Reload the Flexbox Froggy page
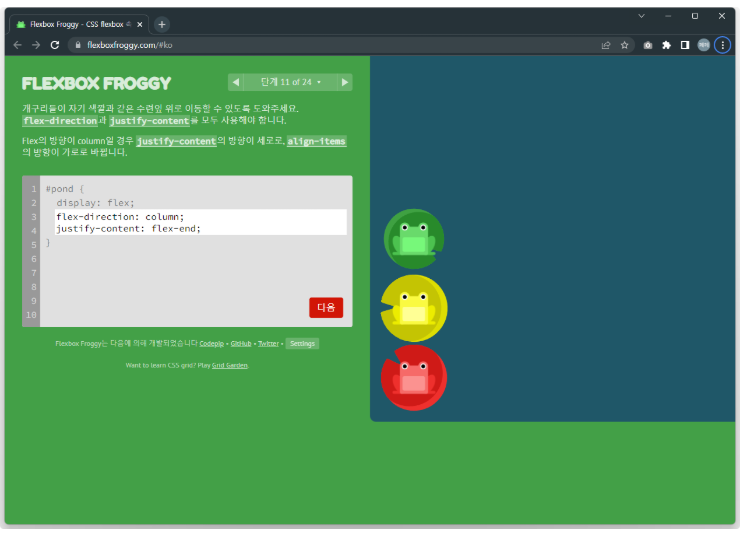 point(55,45)
